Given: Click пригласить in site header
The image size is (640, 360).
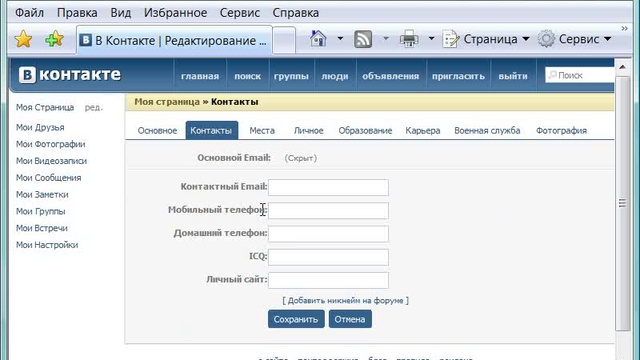Looking at the screenshot, I should (x=458, y=76).
